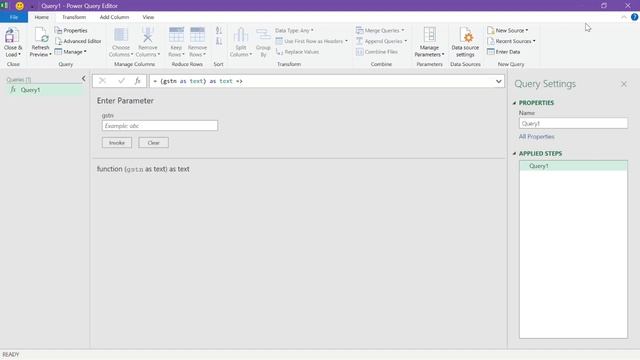Sort ascending with the A-Z icon
The image size is (640, 360).
coord(219,31)
